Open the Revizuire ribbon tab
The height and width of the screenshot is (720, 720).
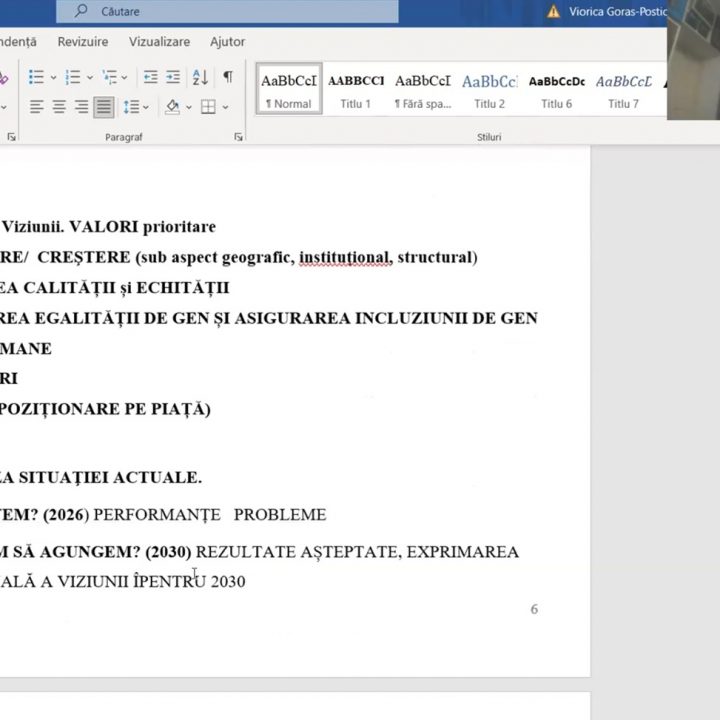pos(83,42)
